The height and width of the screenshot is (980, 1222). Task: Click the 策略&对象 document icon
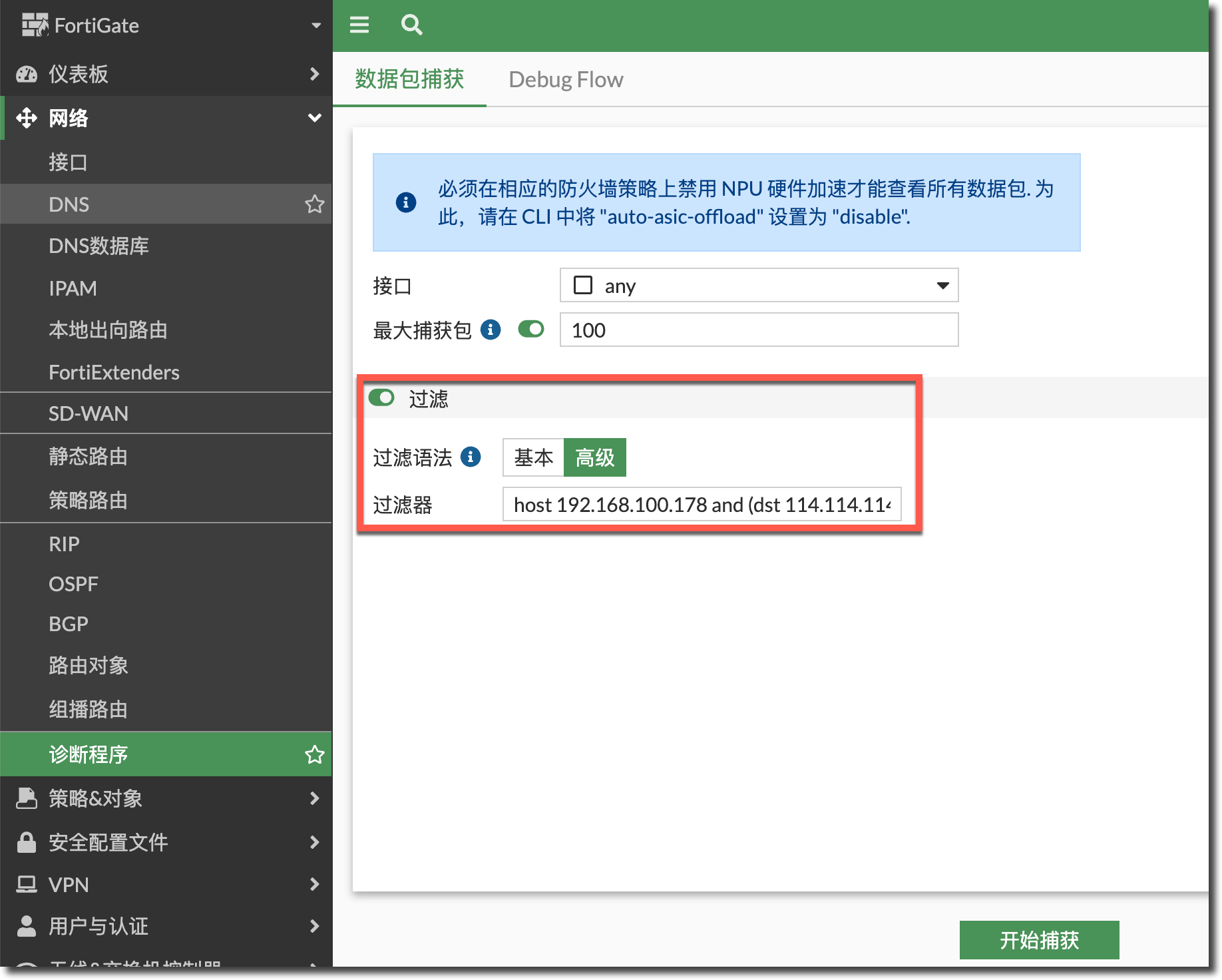[27, 798]
